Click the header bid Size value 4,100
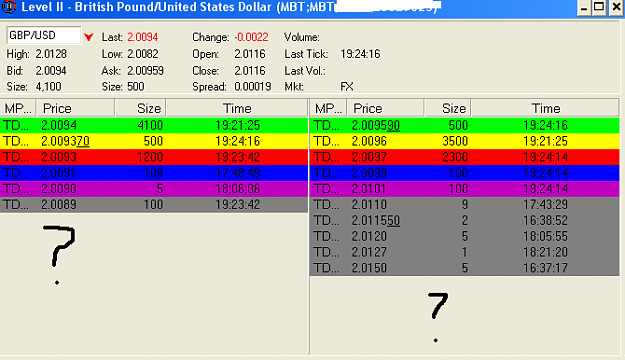 coord(48,87)
